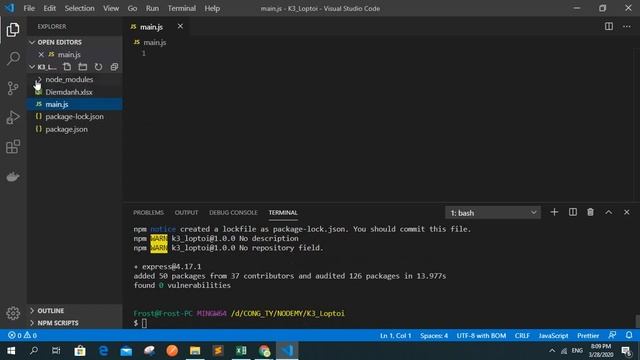This screenshot has height=360, width=640.
Task: Split the terminal panel
Action: 573,212
